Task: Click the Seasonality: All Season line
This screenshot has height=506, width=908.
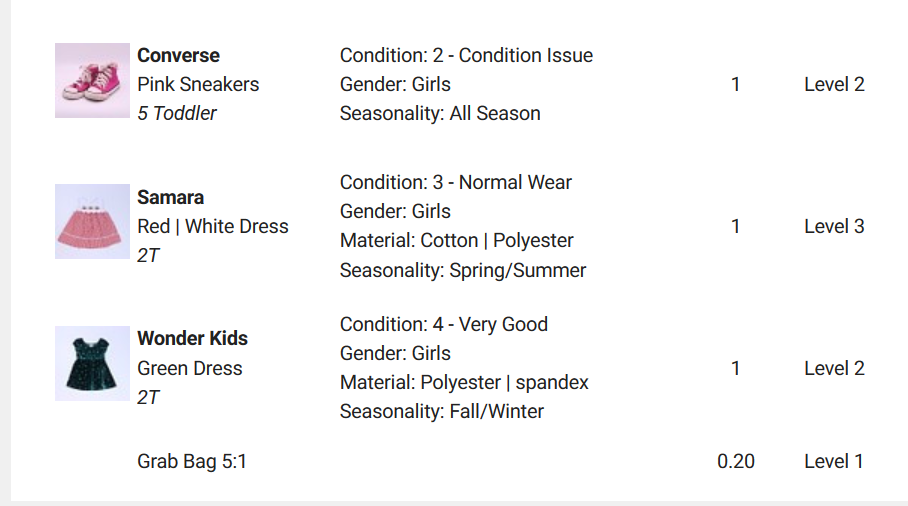Action: coord(440,114)
